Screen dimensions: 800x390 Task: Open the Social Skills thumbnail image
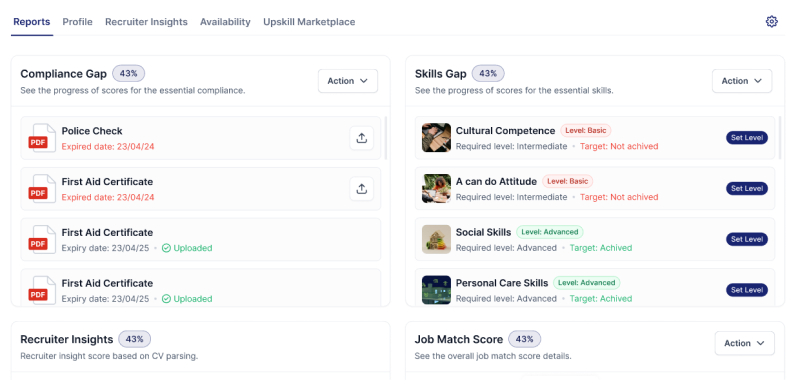click(436, 239)
